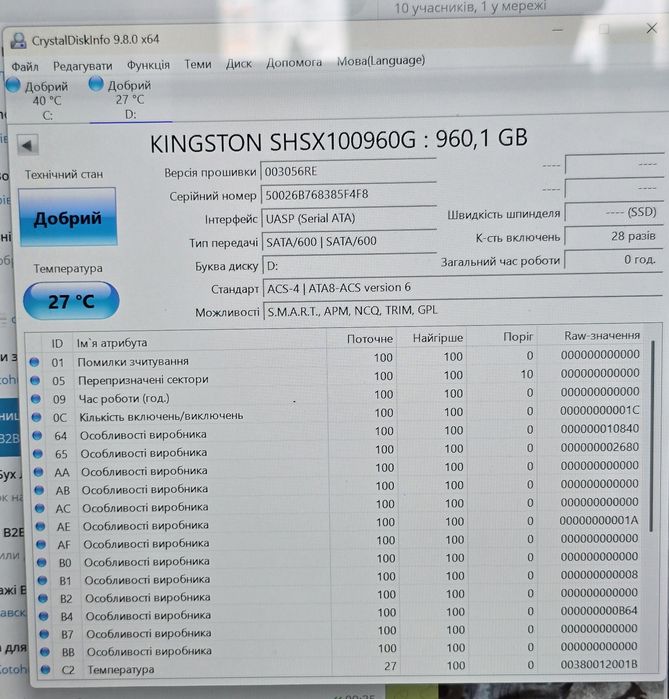Viewport: 669px width, 699px height.
Task: Click the ID column header
Action: tap(57, 344)
